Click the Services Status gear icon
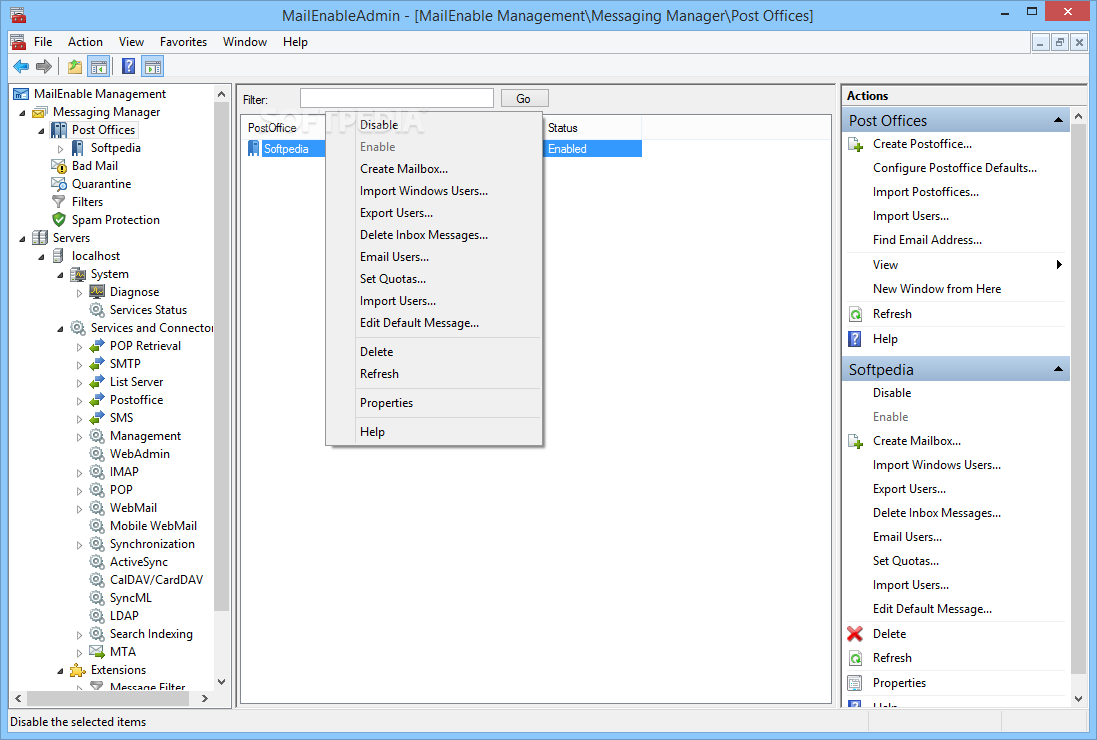Image resolution: width=1097 pixels, height=740 pixels. 97,310
